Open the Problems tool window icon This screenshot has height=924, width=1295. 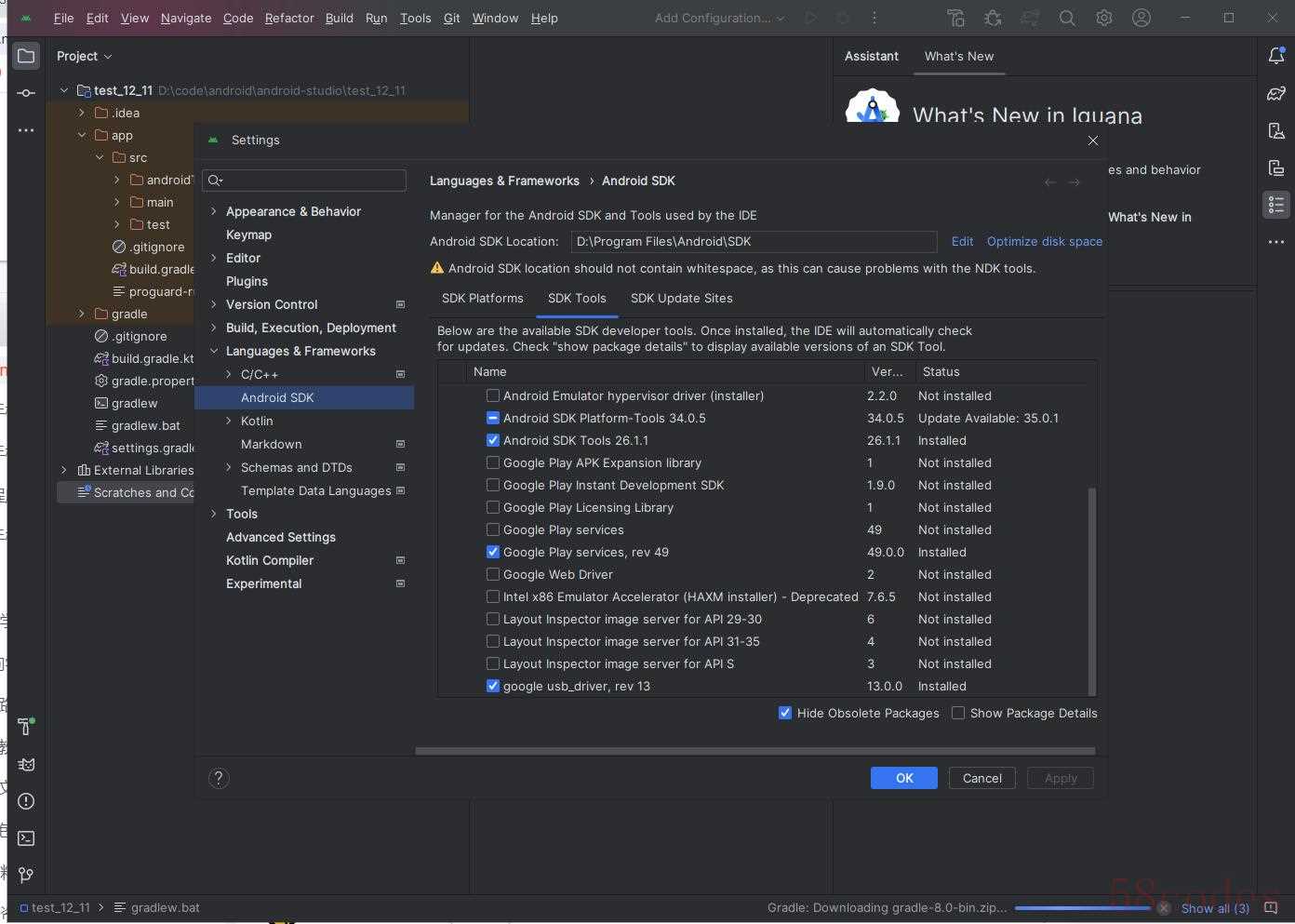[x=26, y=801]
